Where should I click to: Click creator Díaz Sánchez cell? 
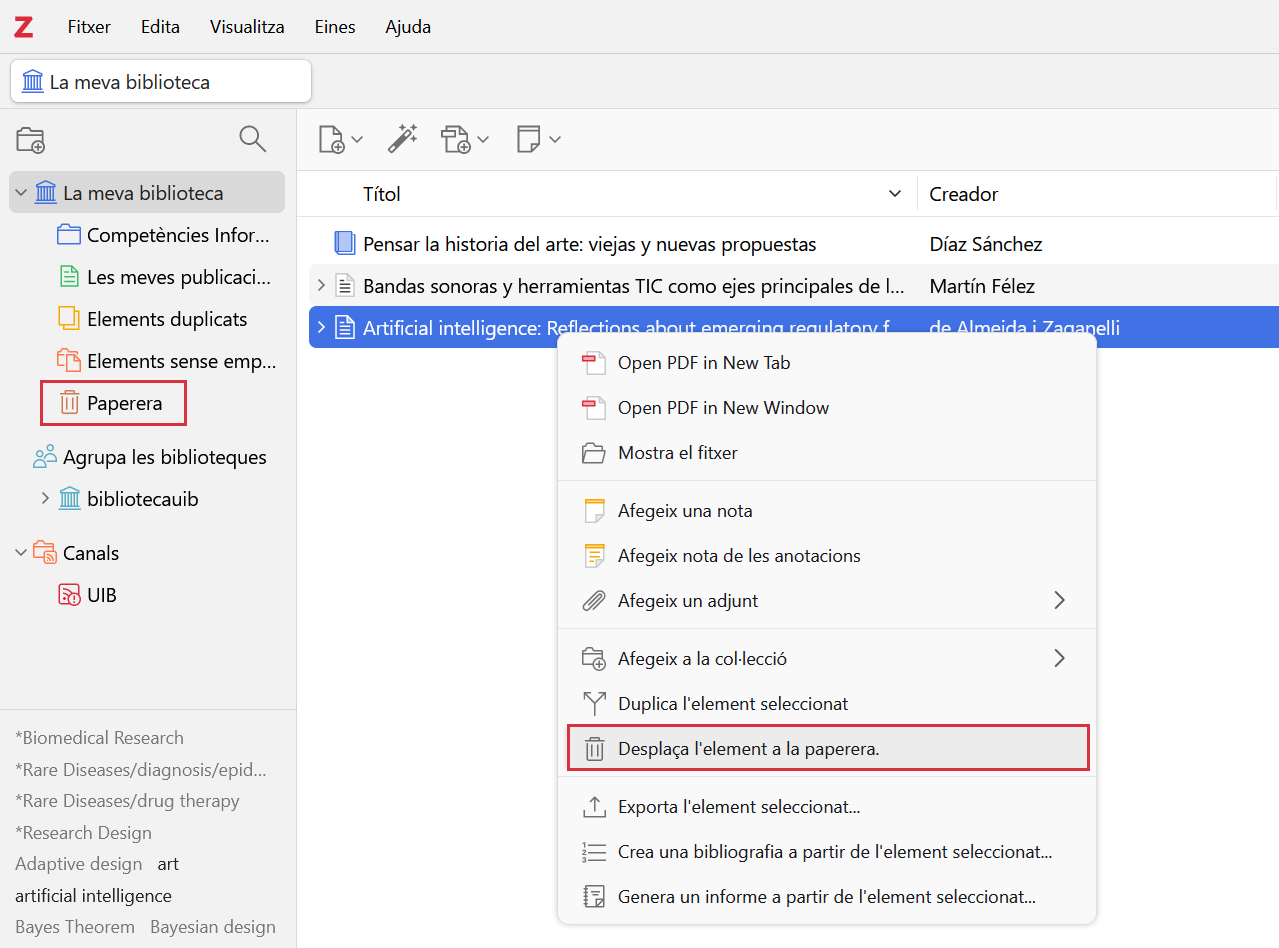click(x=986, y=244)
